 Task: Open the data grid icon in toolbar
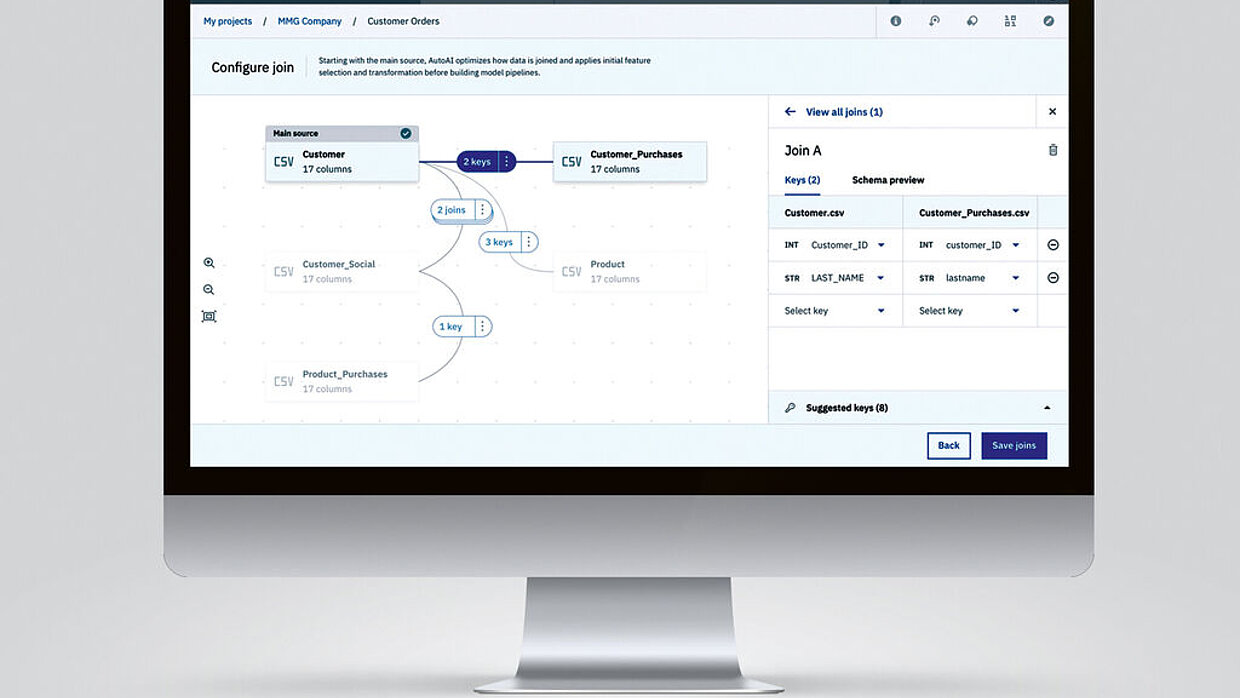click(1010, 21)
